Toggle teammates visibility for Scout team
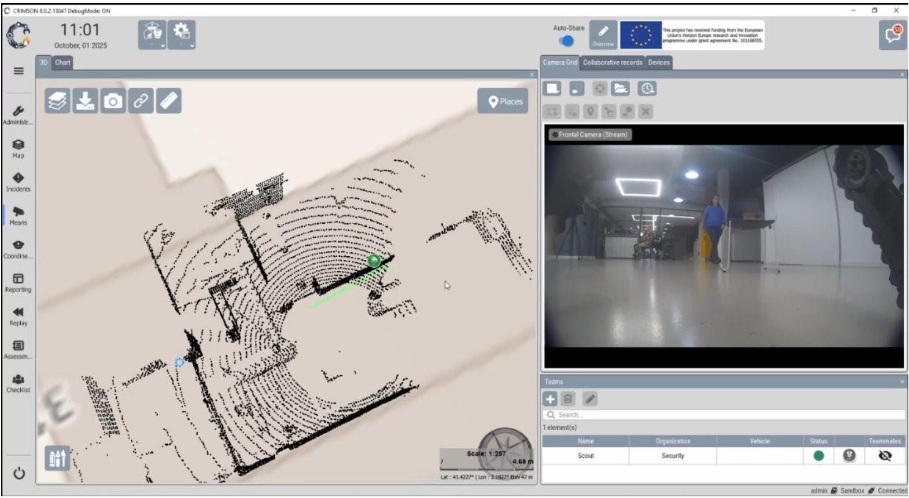909x498 pixels. coord(884,455)
